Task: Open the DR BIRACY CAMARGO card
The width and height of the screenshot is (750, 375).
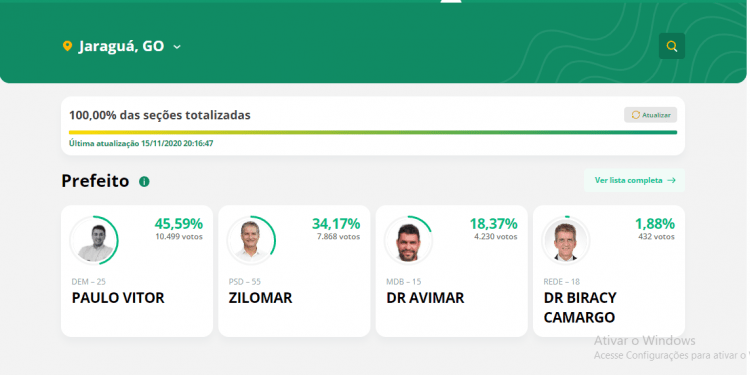Action: (609, 271)
